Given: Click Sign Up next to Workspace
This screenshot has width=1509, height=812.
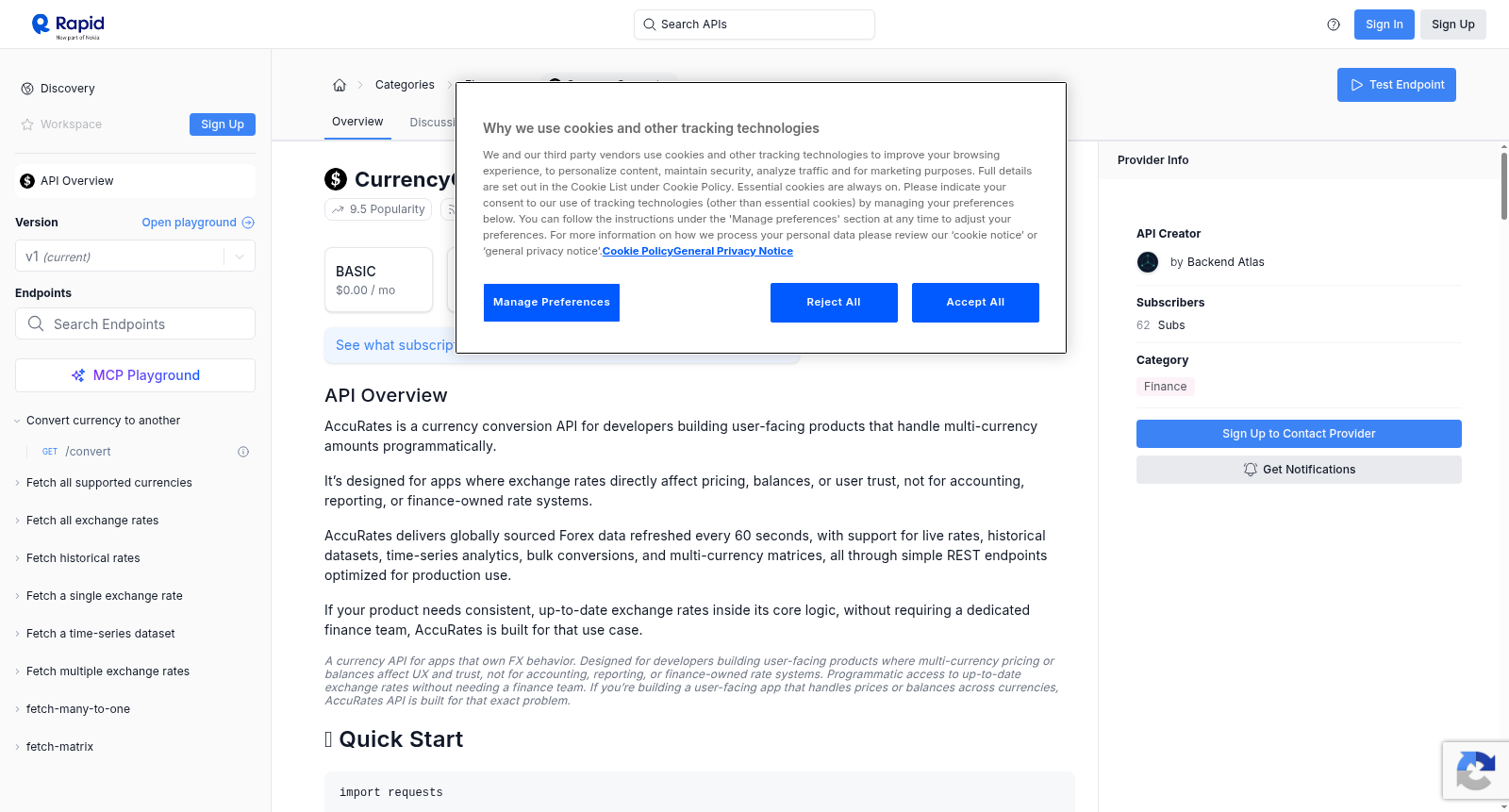Looking at the screenshot, I should 223,124.
